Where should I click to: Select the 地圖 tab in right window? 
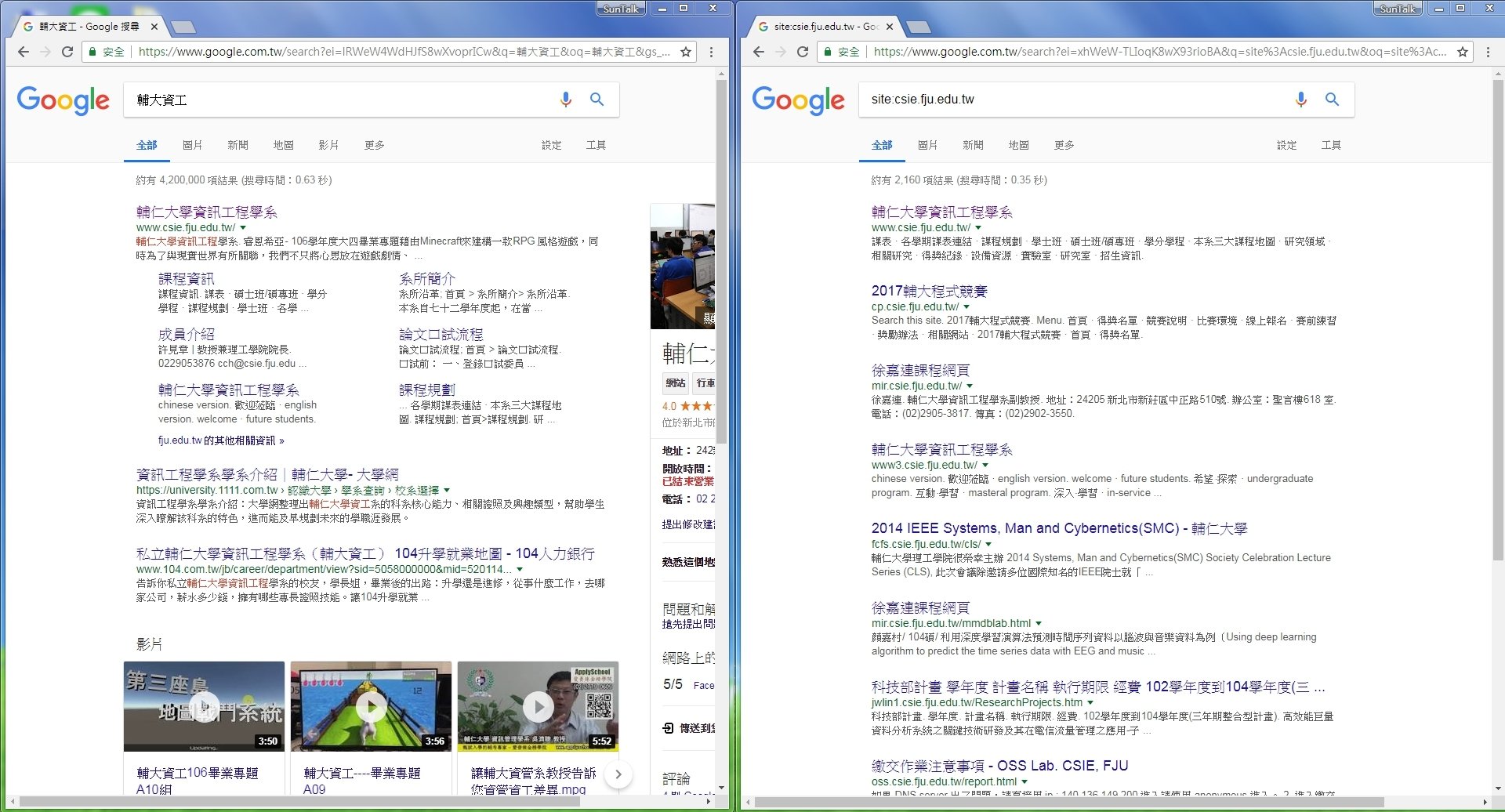tap(1018, 145)
